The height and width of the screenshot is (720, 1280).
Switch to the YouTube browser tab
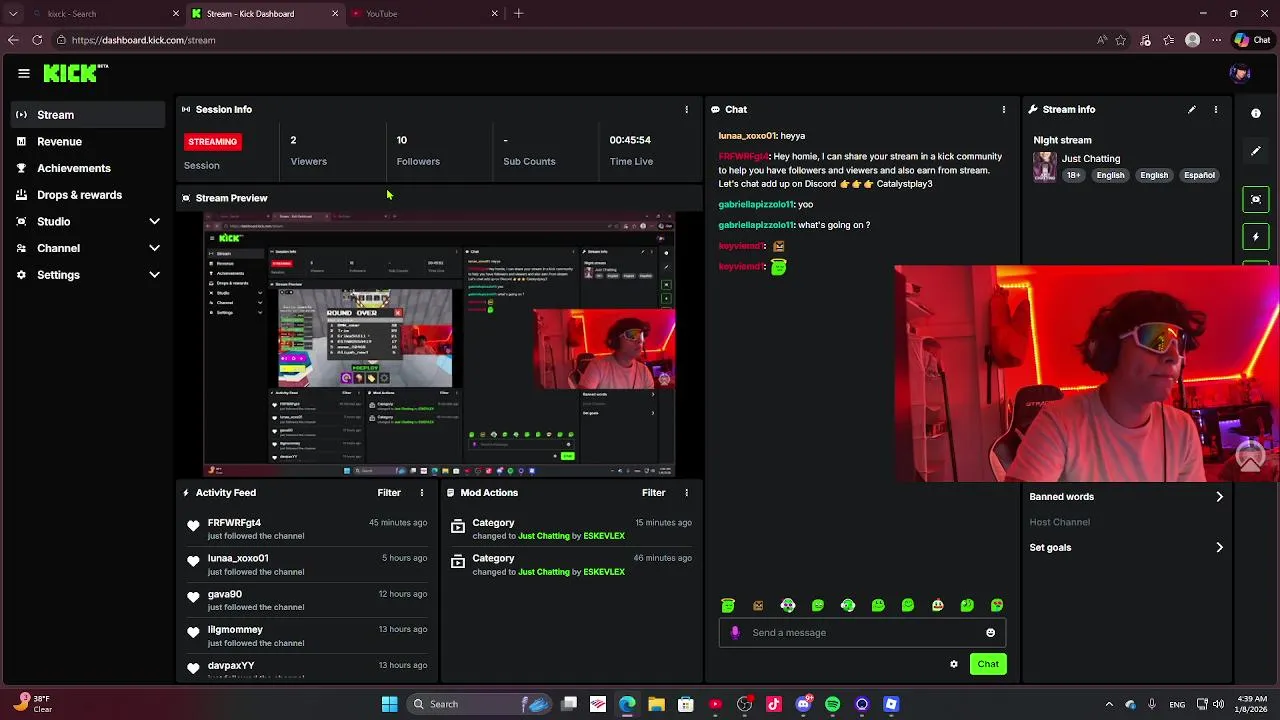pyautogui.click(x=424, y=13)
